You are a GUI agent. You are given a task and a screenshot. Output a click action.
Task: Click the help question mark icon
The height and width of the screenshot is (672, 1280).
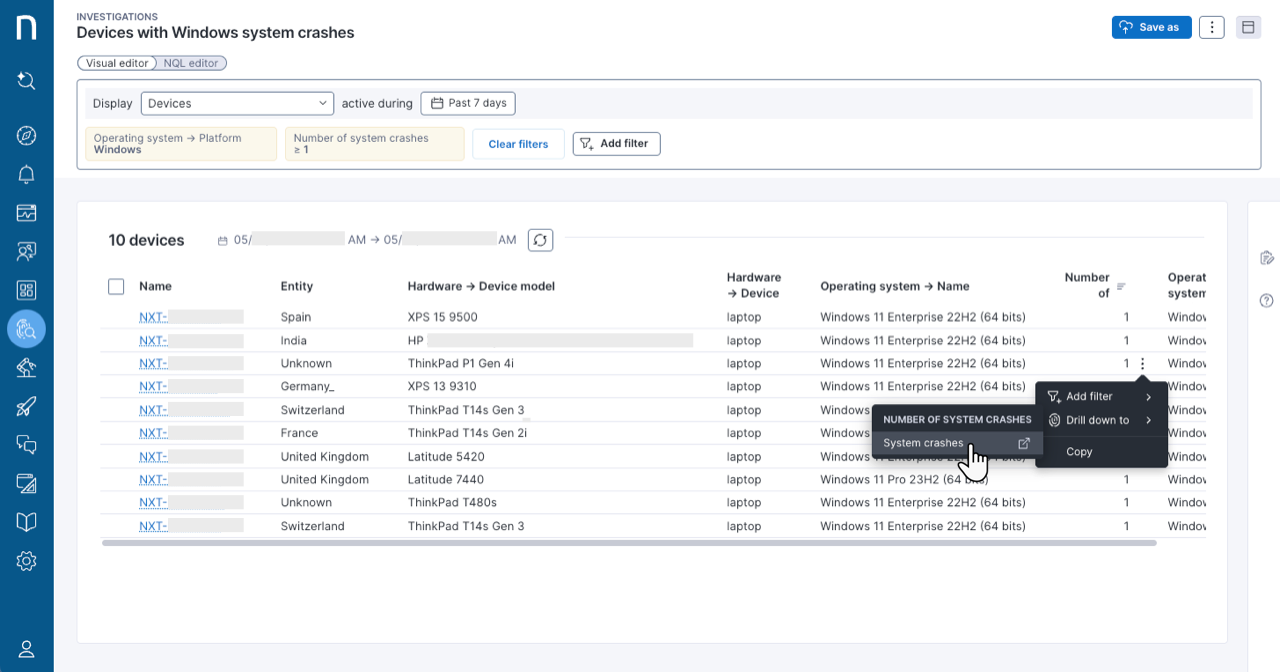(x=1267, y=300)
